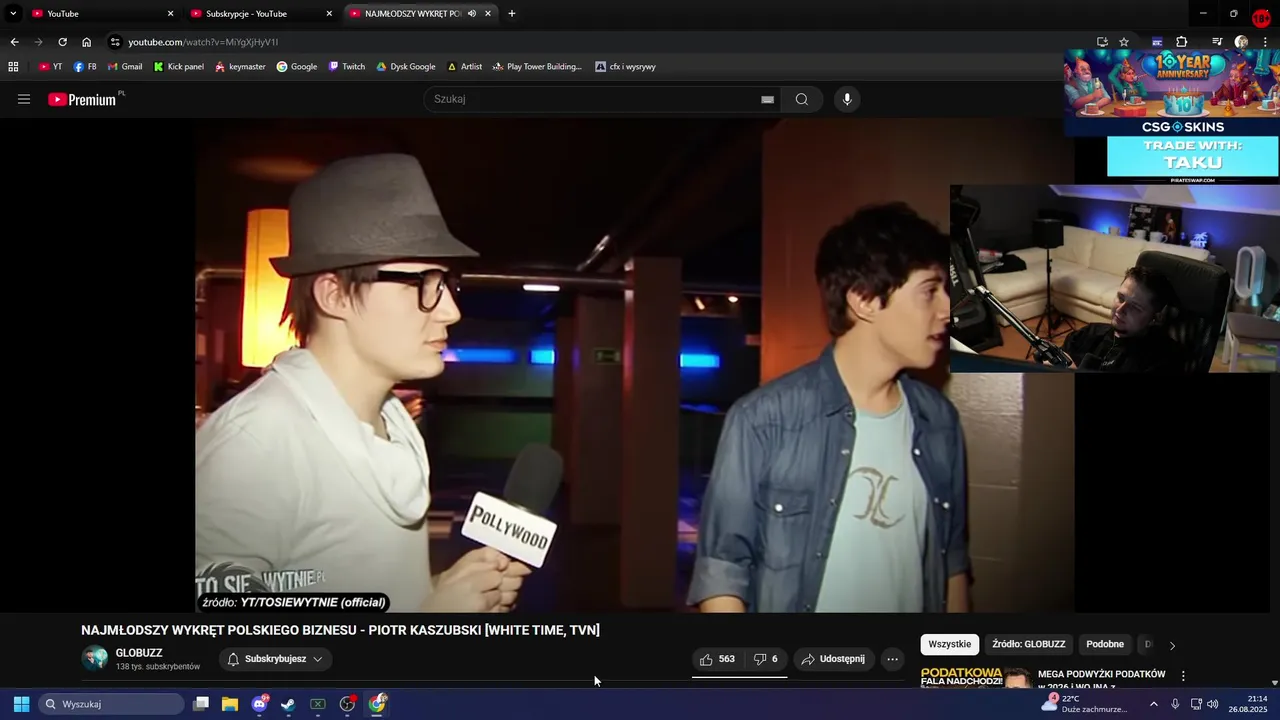Open Xbox Game Bar taskbar icon
Viewport: 1280px width, 720px height.
[x=318, y=704]
